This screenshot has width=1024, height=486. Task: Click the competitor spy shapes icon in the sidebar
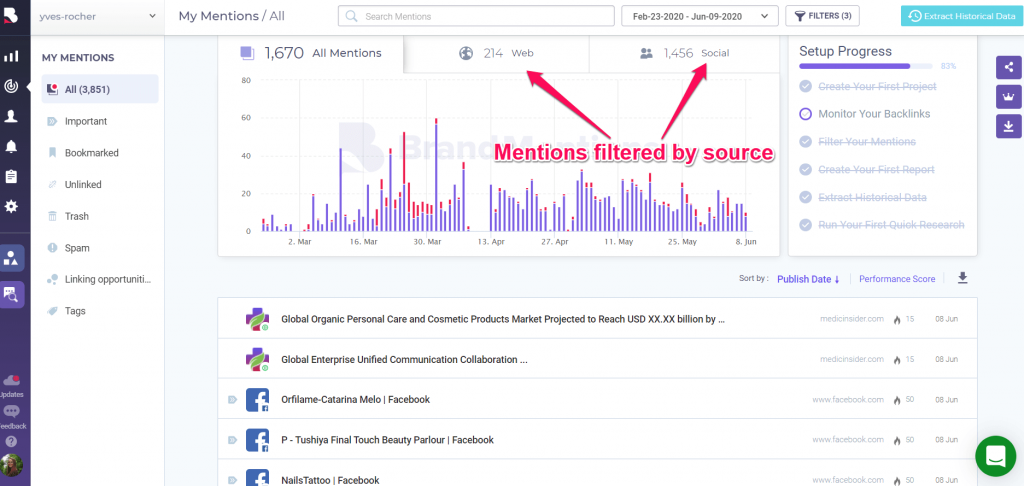point(12,258)
